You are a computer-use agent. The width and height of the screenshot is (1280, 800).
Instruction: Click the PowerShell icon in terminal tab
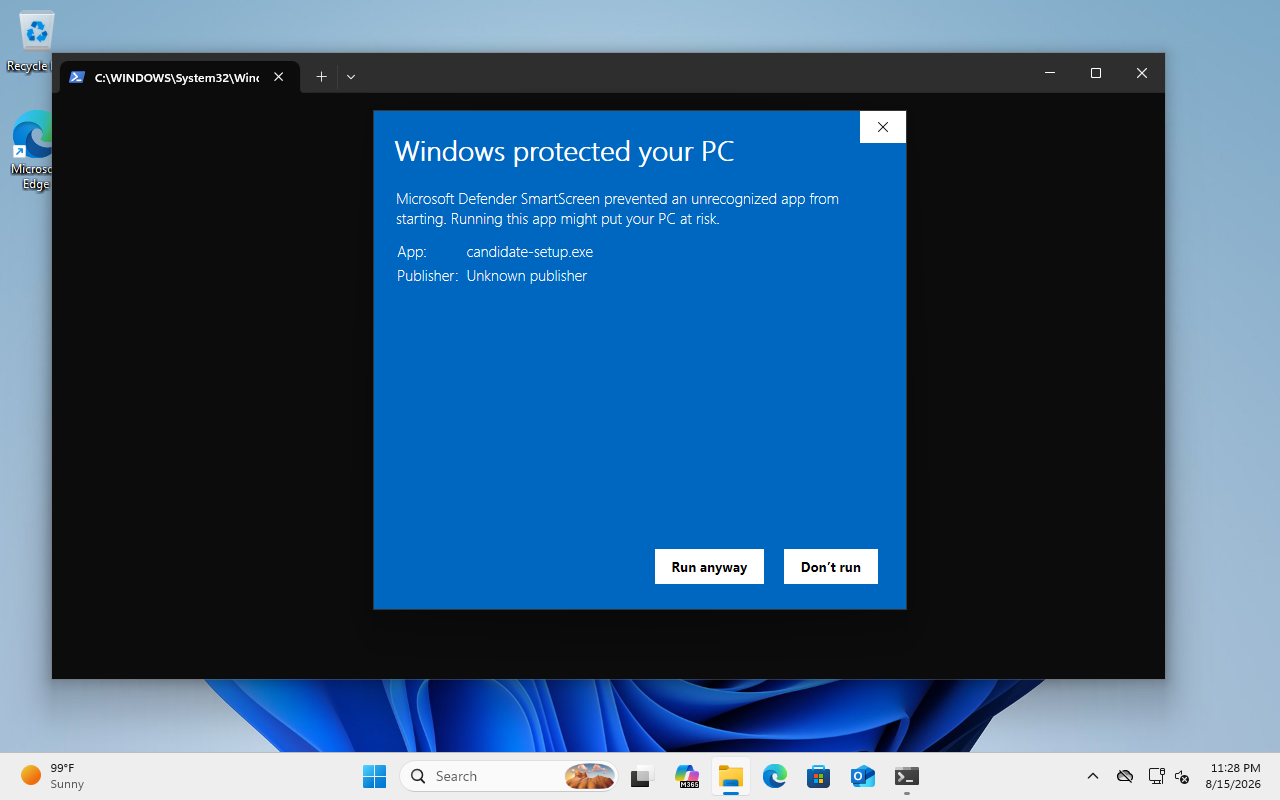[76, 77]
